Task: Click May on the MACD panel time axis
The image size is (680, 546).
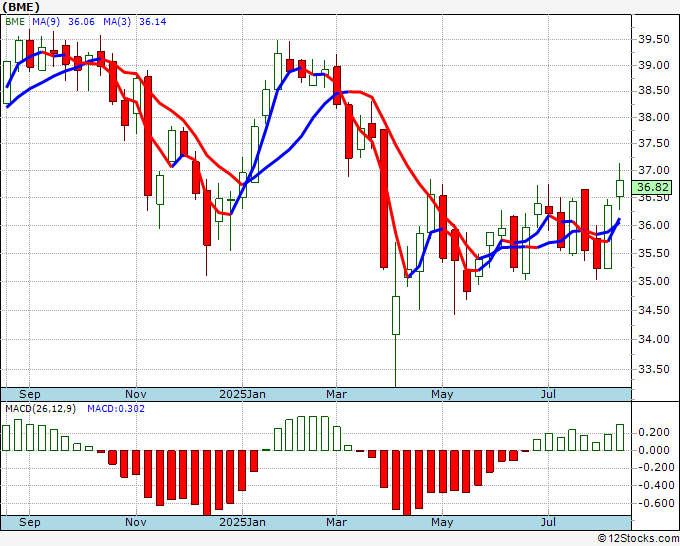Action: (442, 522)
